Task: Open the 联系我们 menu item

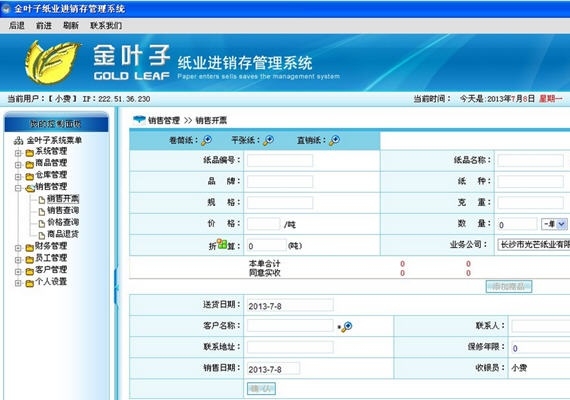Action: 106,25
